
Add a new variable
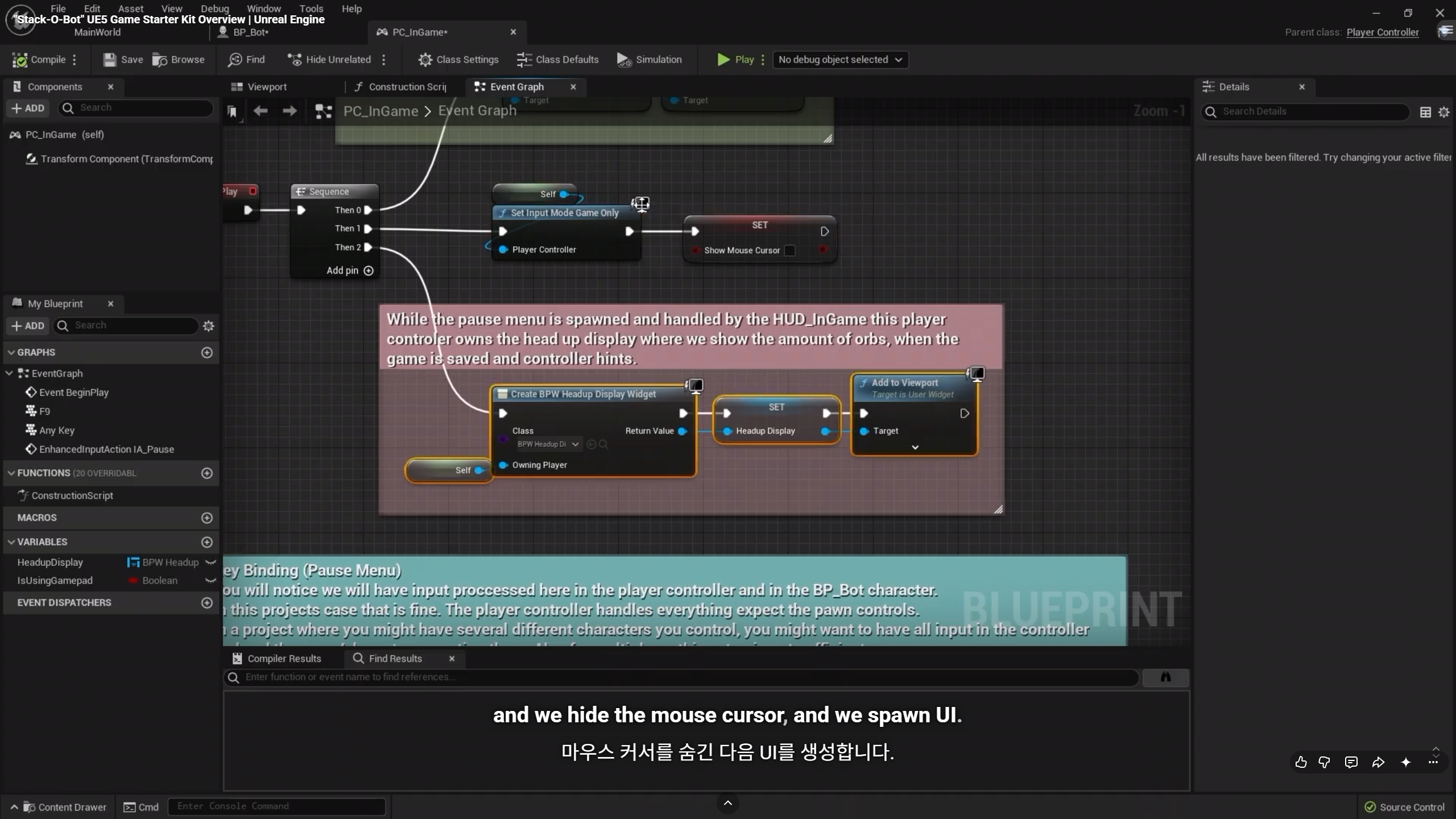click(207, 542)
